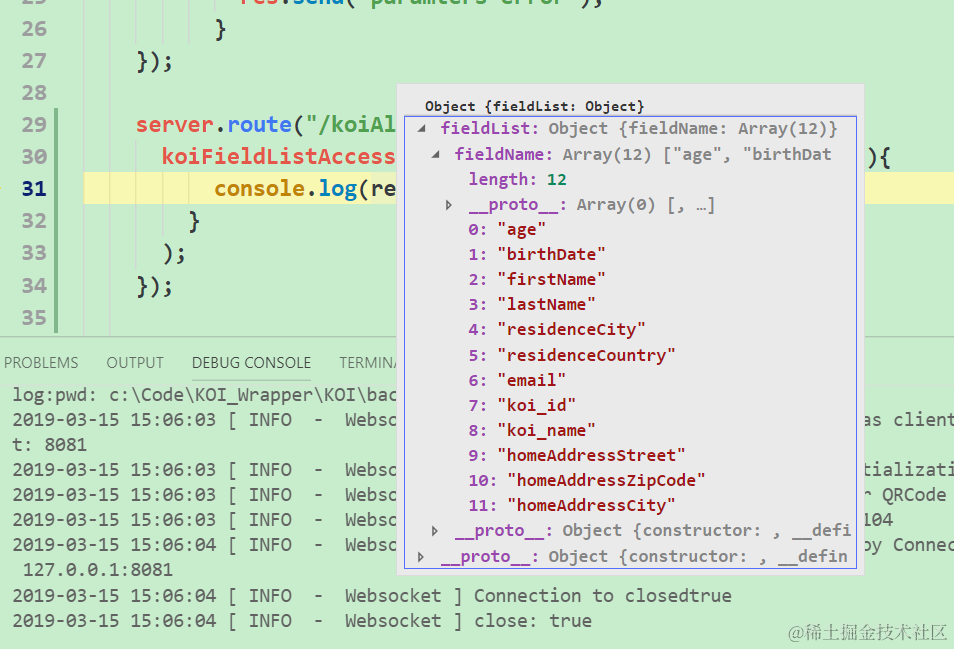
Task: Click array item 8 "koi_name"
Action: tap(532, 431)
